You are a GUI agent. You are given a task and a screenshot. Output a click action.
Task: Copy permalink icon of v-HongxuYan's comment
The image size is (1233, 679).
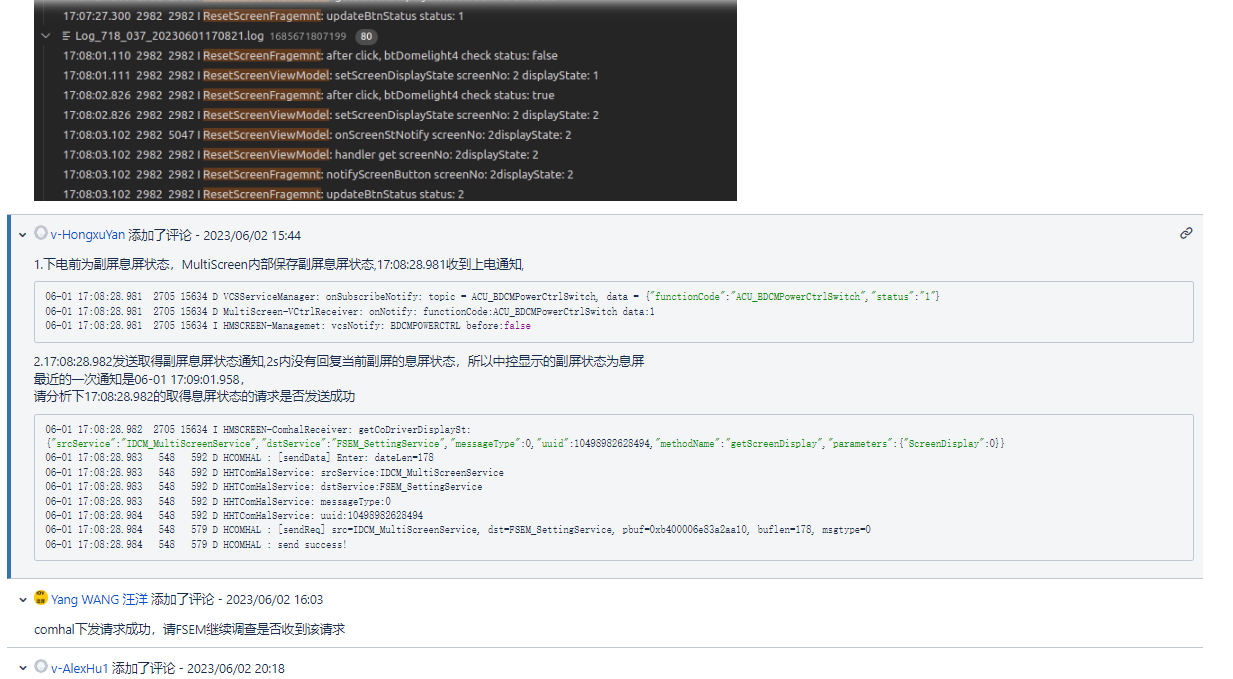1186,233
